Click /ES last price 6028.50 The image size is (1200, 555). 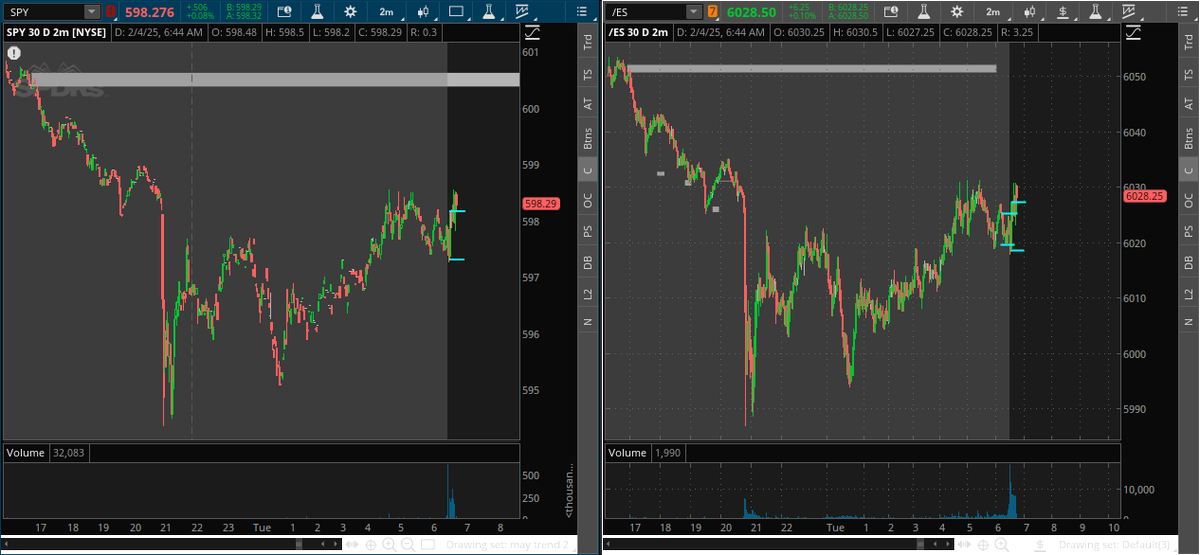click(x=752, y=12)
